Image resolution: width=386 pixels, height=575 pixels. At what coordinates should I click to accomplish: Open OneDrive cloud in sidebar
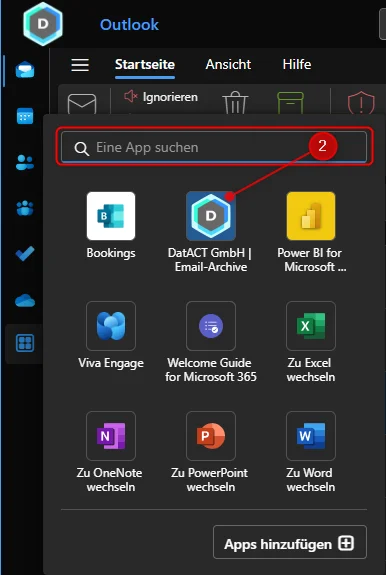tap(25, 300)
